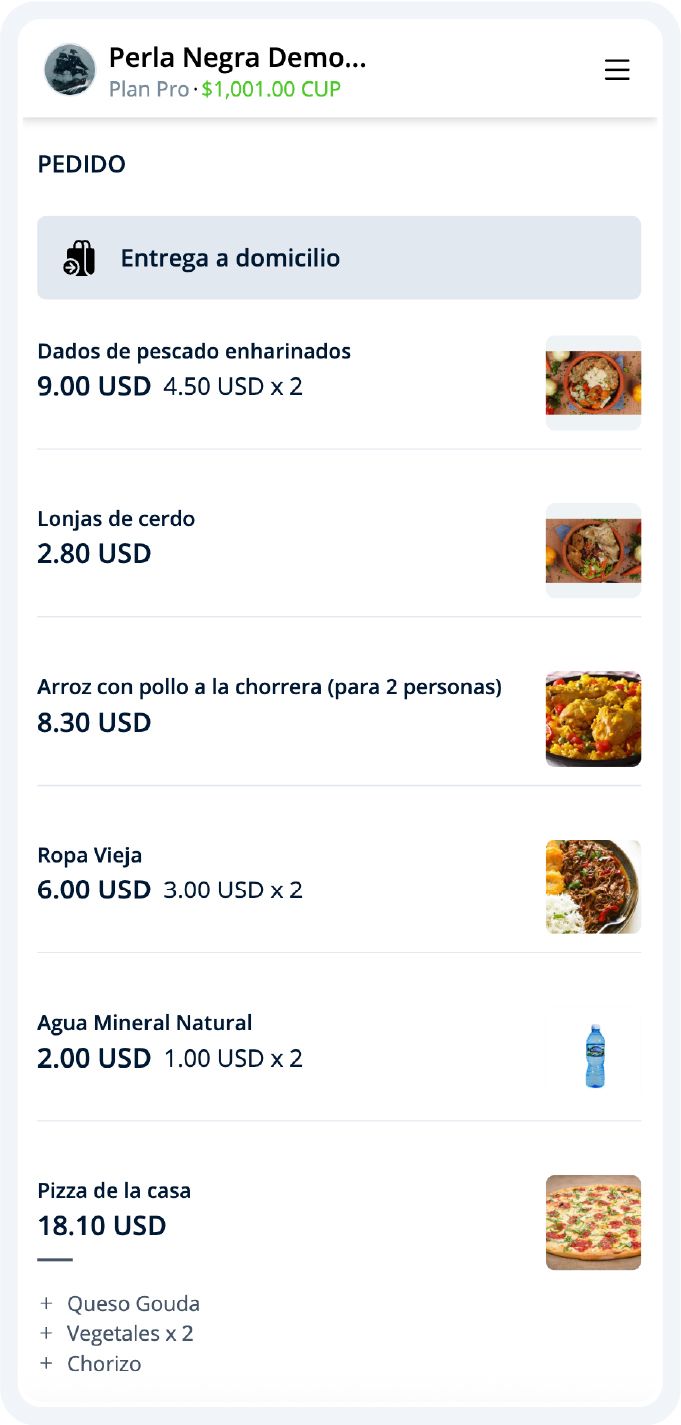This screenshot has width=681, height=1425.
Task: Click the Queso Gouda add-on label
Action: (132, 1303)
